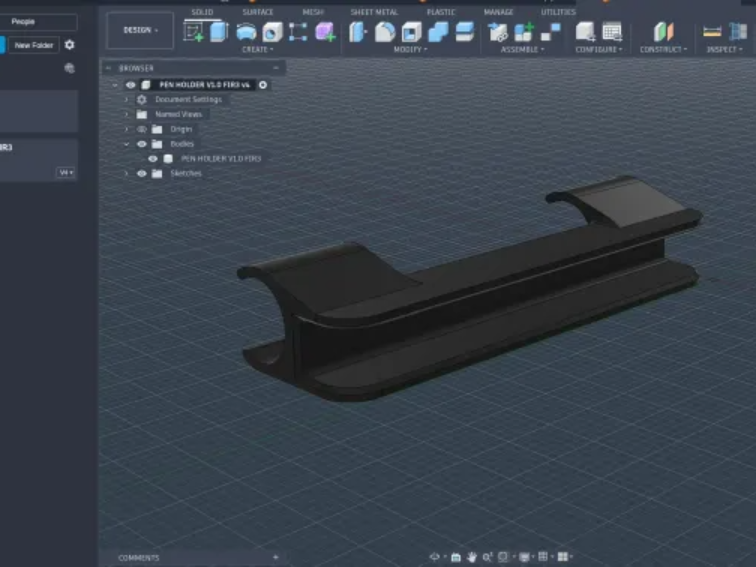756x567 pixels.
Task: Toggle visibility of Sketches folder
Action: coord(142,173)
